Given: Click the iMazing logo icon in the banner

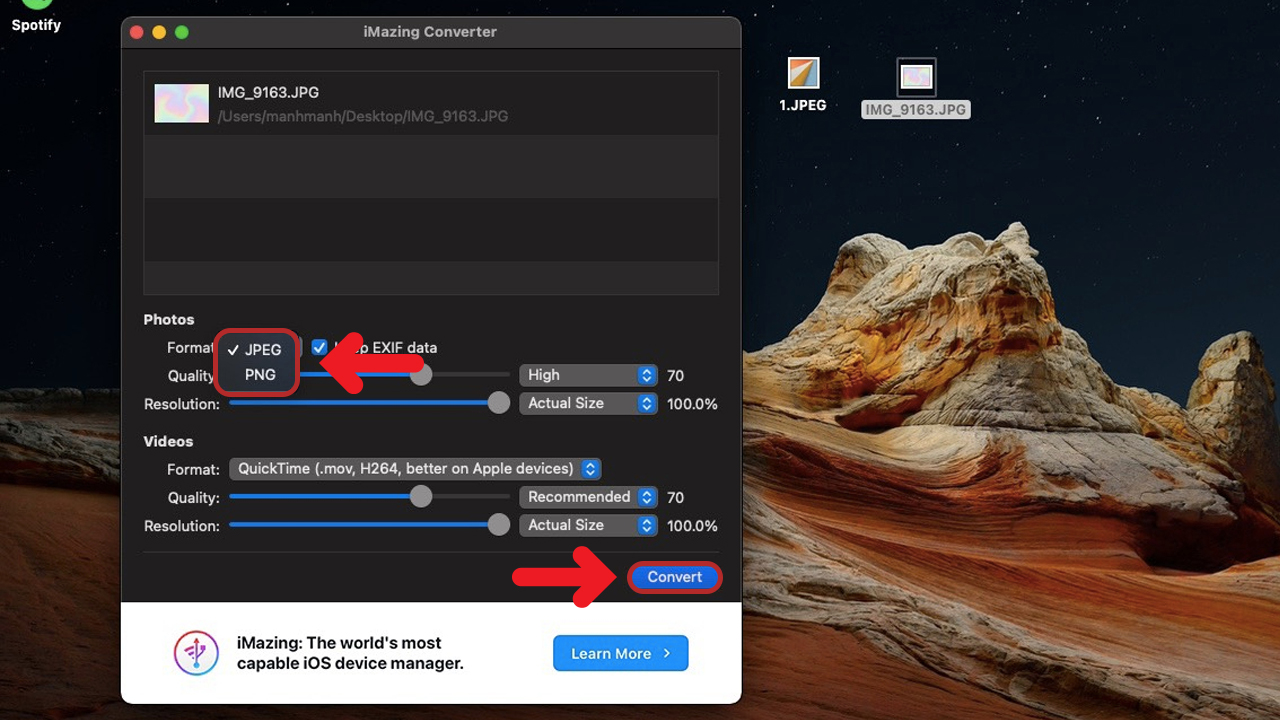Looking at the screenshot, I should 196,653.
